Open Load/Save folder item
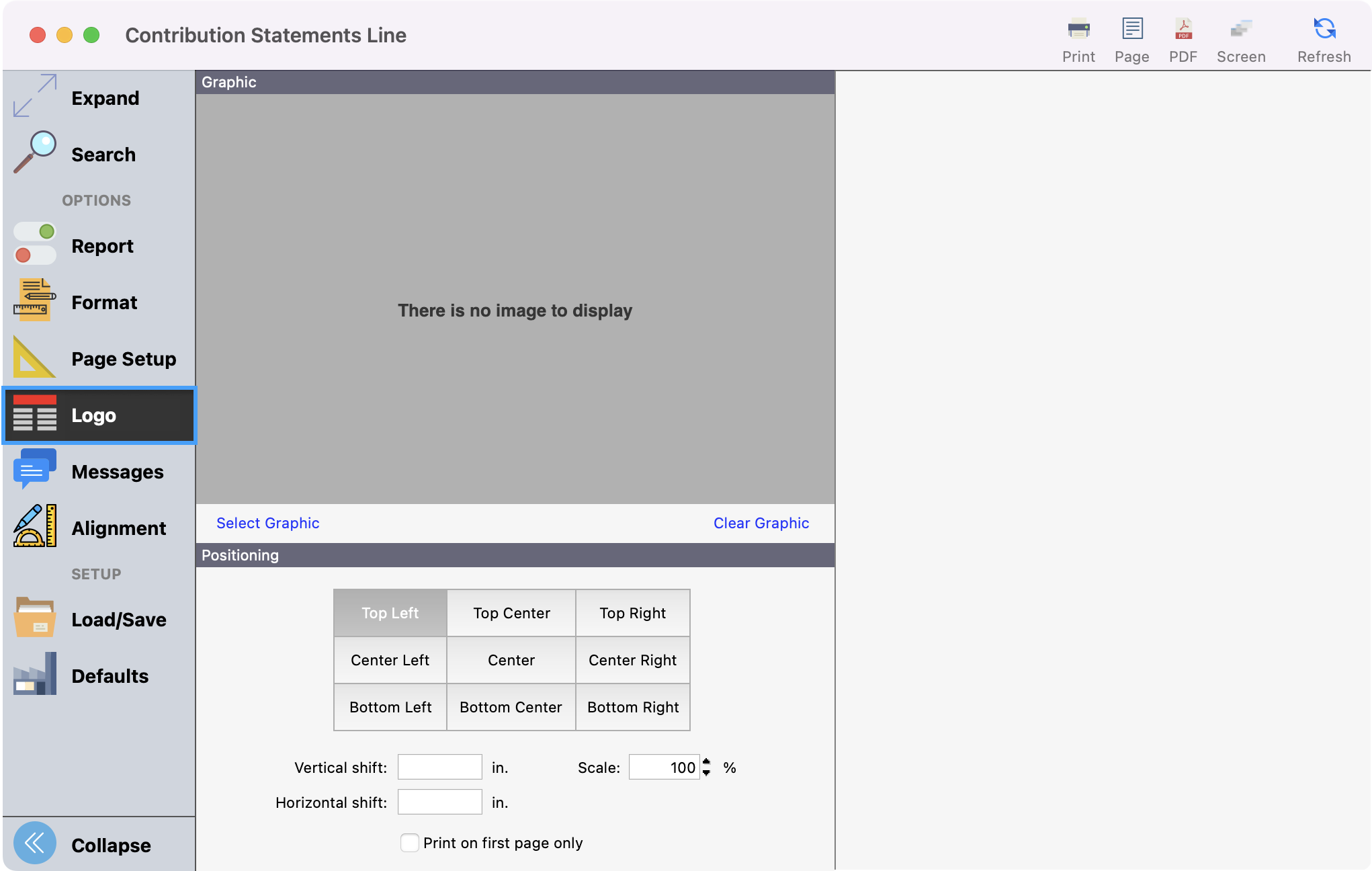 [x=35, y=618]
